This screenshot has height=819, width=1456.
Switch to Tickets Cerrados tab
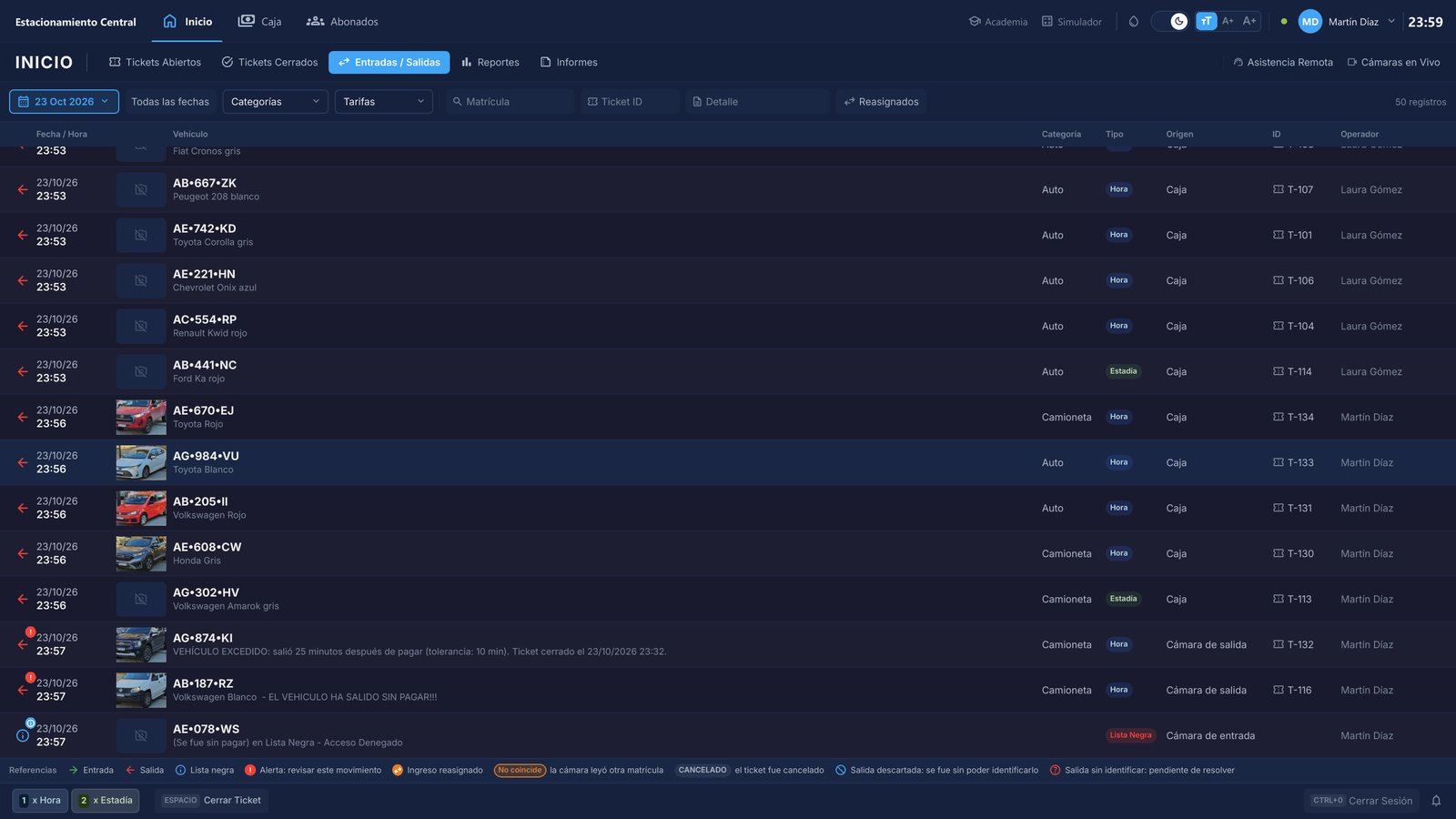coord(269,62)
